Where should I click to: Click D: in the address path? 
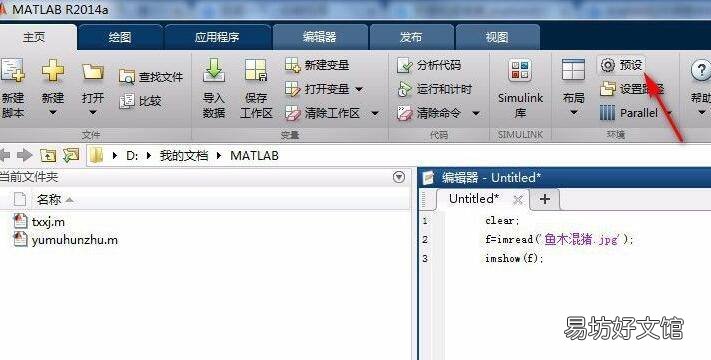click(x=132, y=156)
